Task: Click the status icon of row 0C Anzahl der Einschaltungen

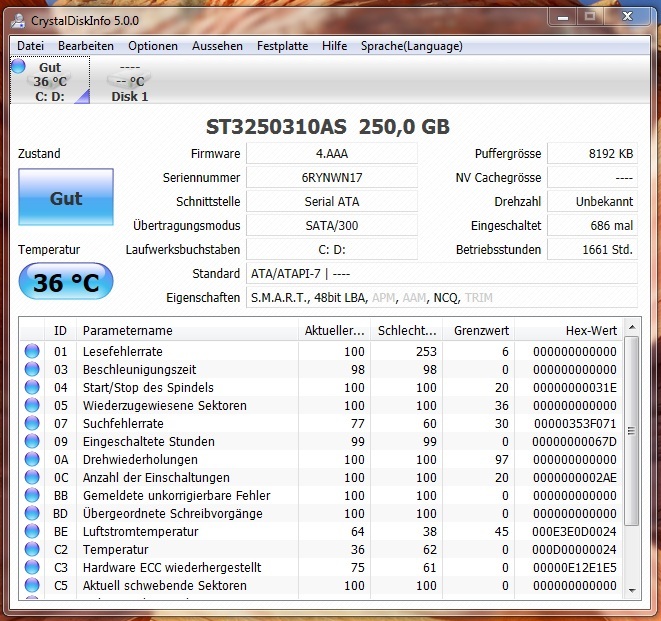Action: (32, 477)
